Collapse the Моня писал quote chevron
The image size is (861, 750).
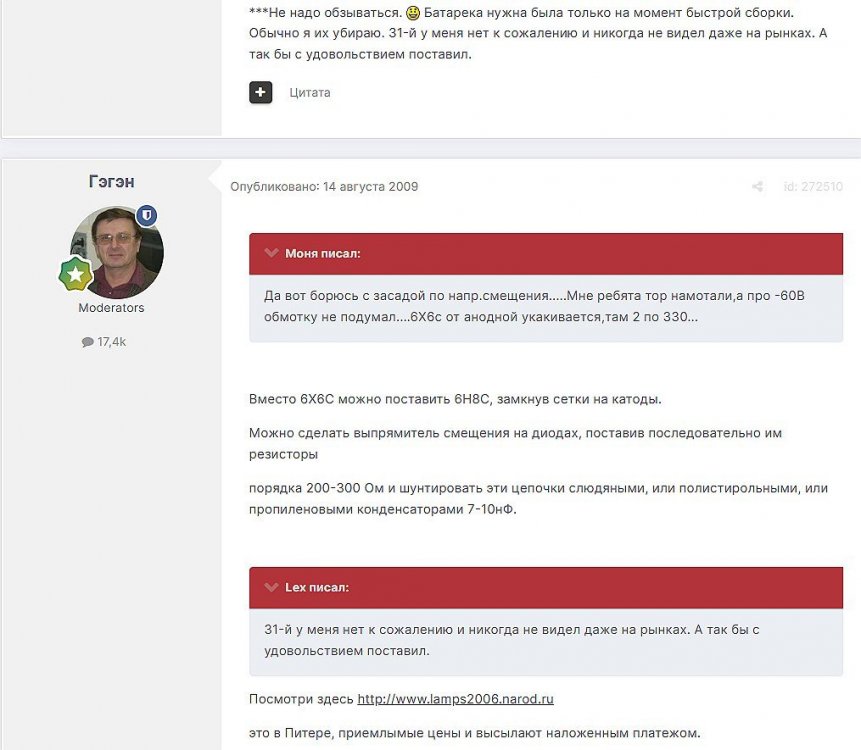click(271, 253)
